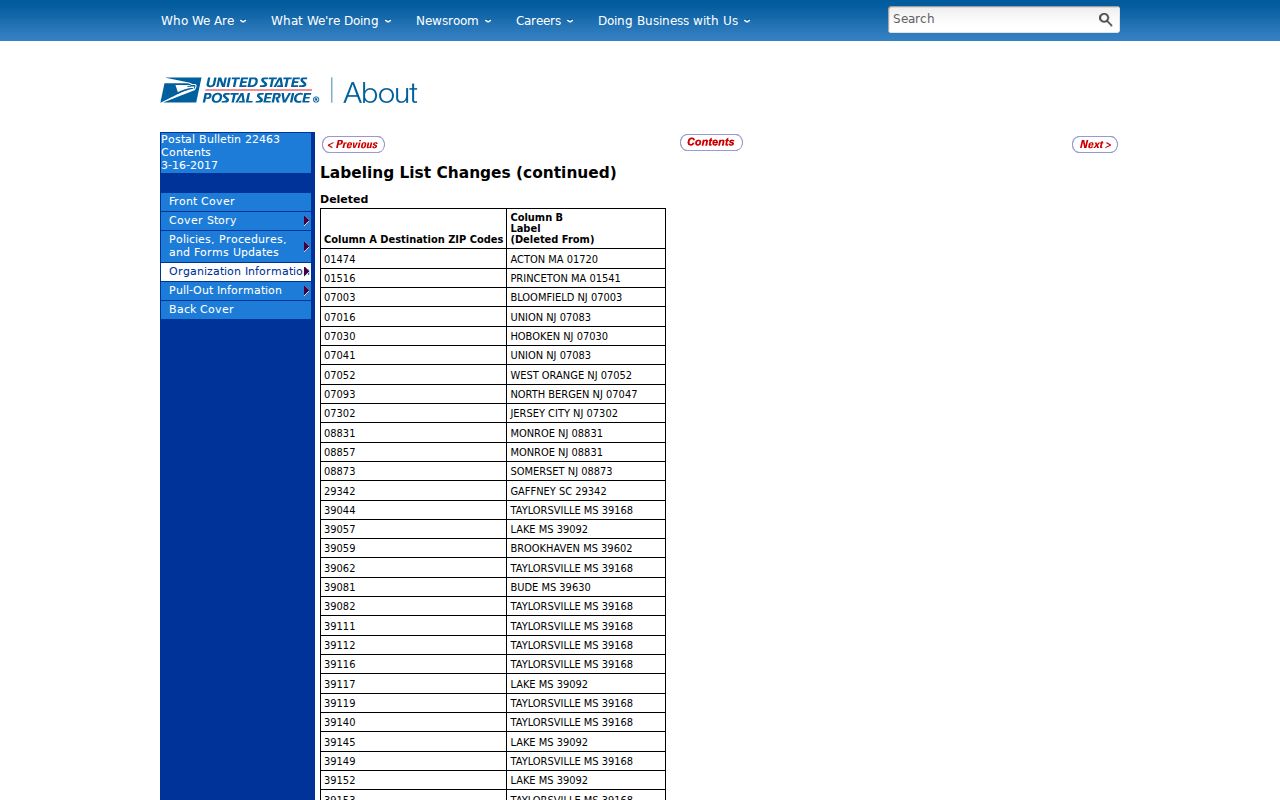
Task: Click HOBOKEN NJ 07030 cell
Action: tap(586, 336)
